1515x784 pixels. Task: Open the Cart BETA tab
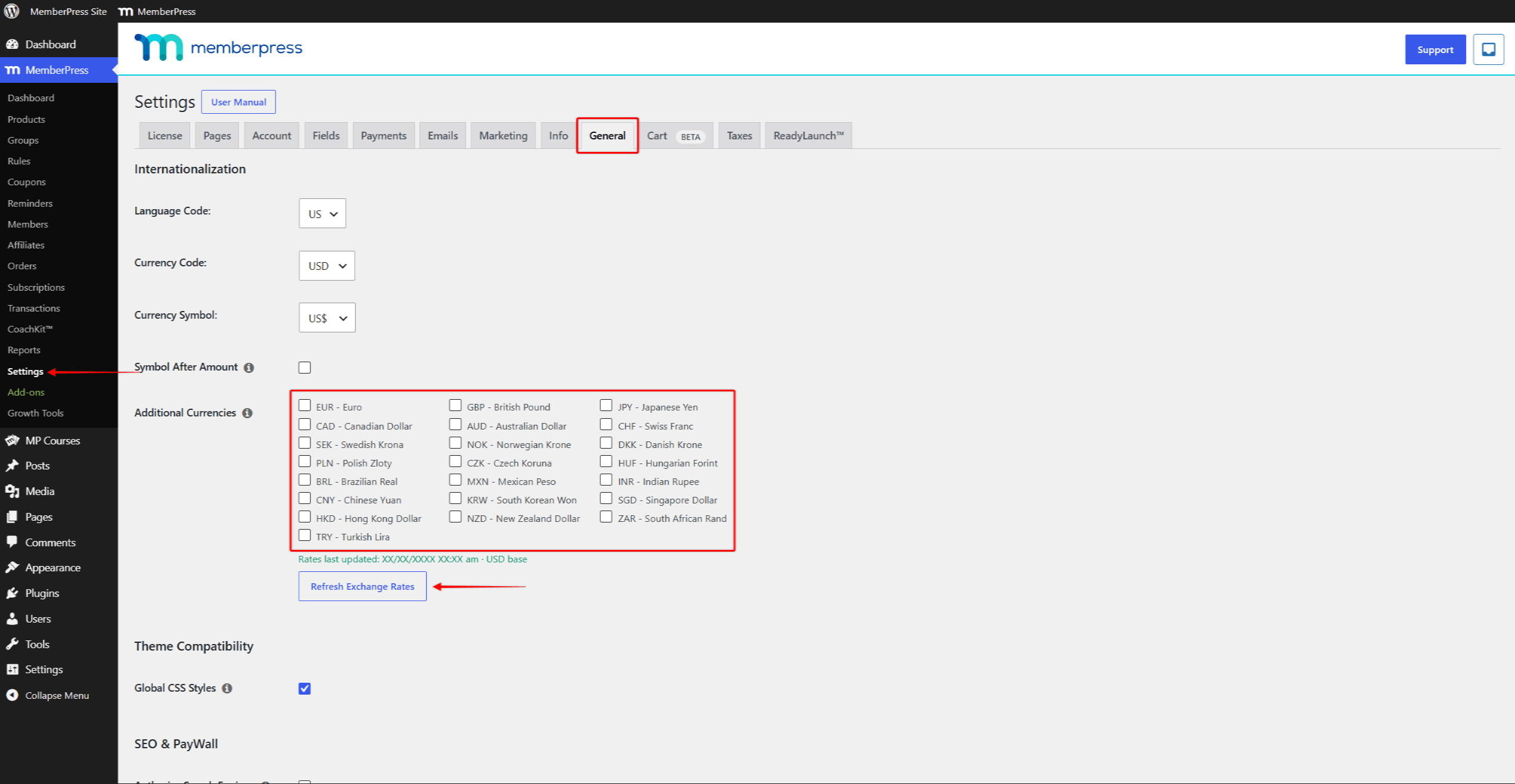[x=676, y=136]
